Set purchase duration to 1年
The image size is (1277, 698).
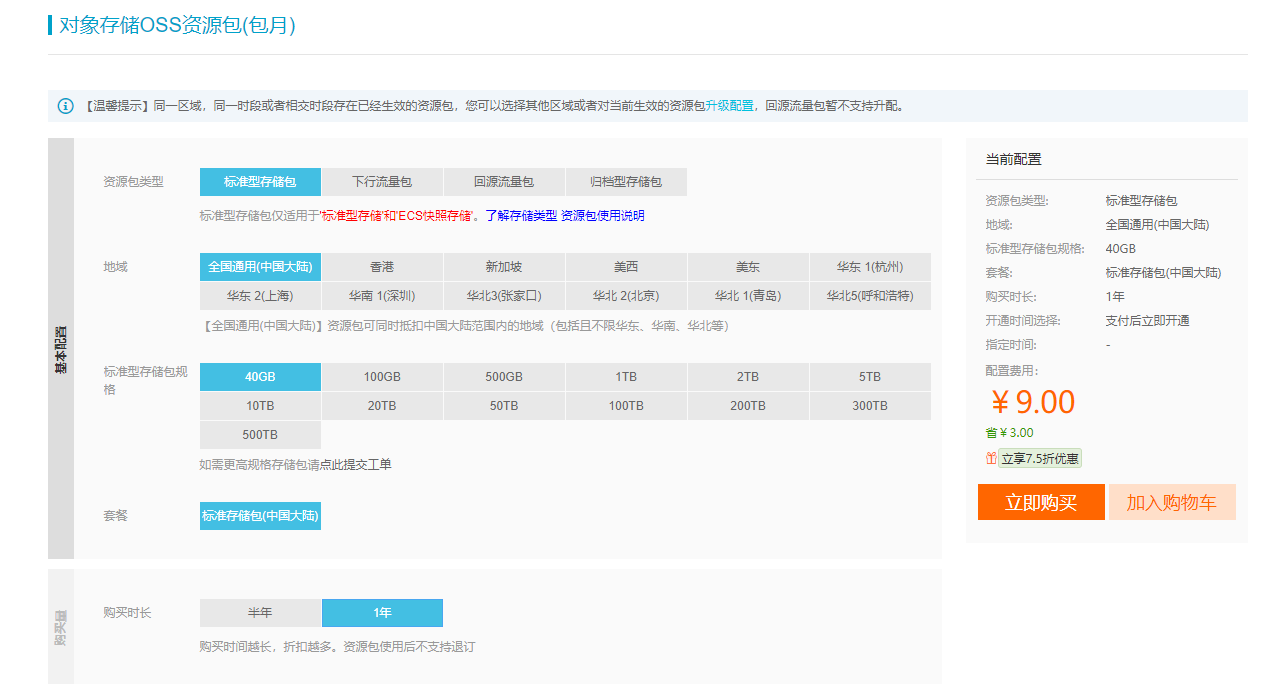[x=382, y=613]
